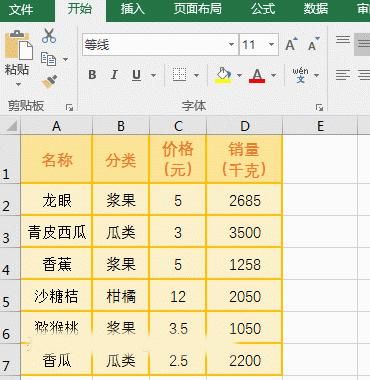Select column A header

(x=56, y=126)
